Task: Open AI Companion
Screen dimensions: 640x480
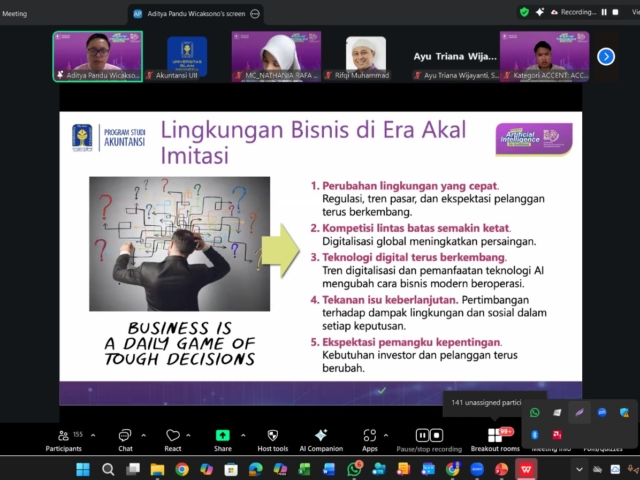Action: pos(321,440)
